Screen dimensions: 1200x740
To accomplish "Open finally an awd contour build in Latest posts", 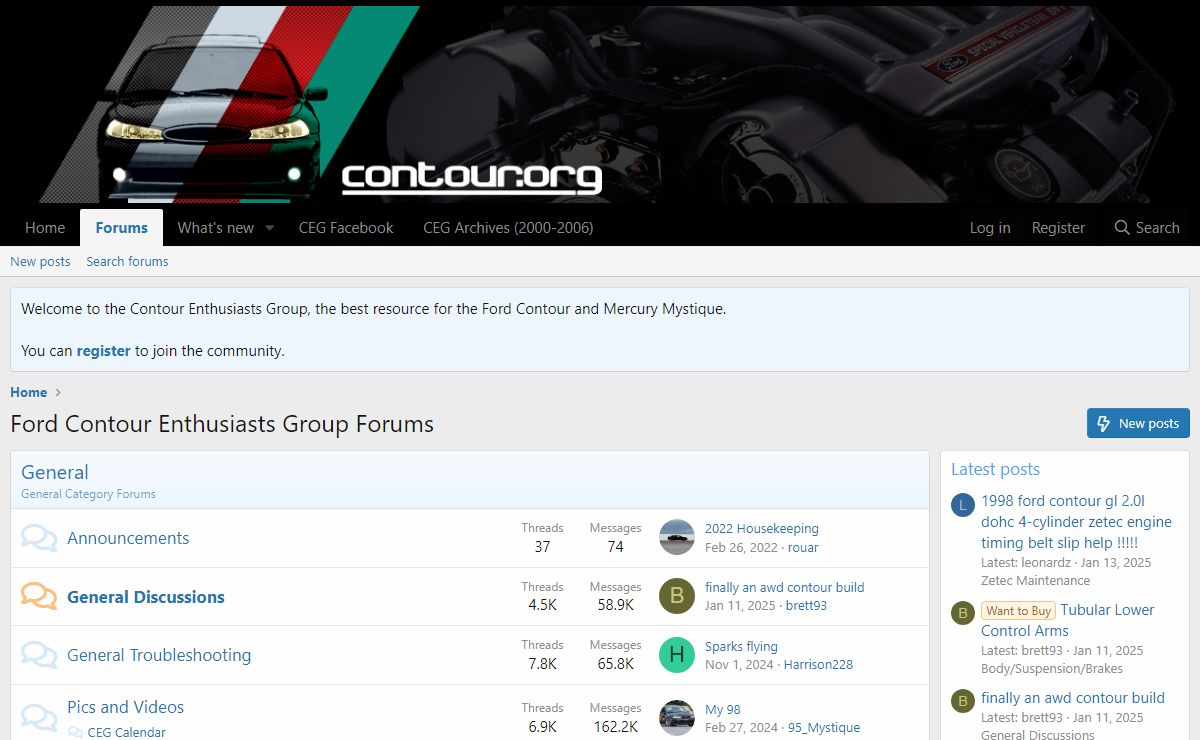I will [x=1073, y=698].
